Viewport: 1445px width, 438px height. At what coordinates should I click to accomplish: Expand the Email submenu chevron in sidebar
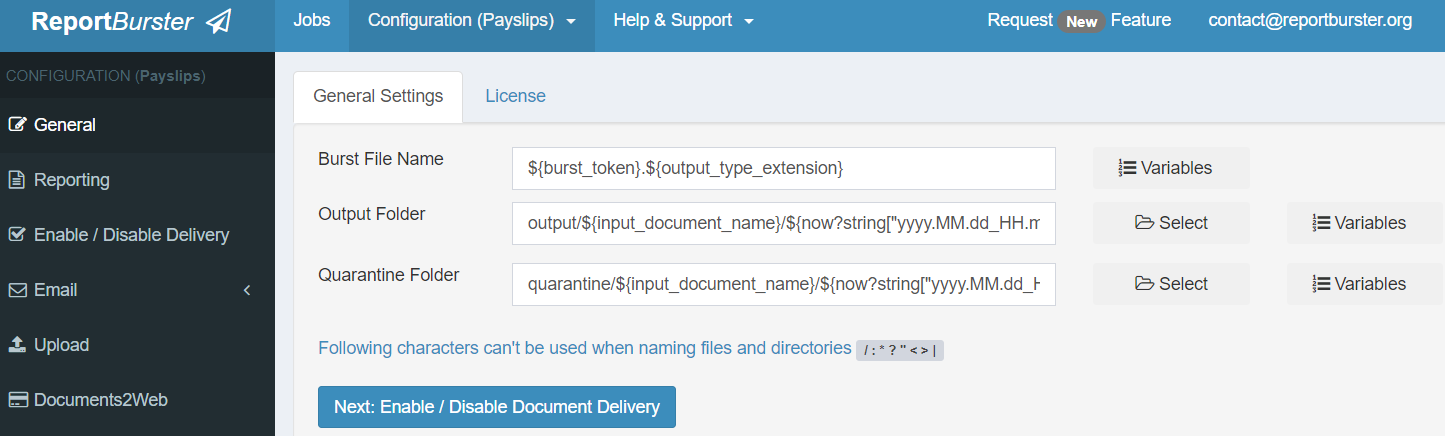click(247, 290)
